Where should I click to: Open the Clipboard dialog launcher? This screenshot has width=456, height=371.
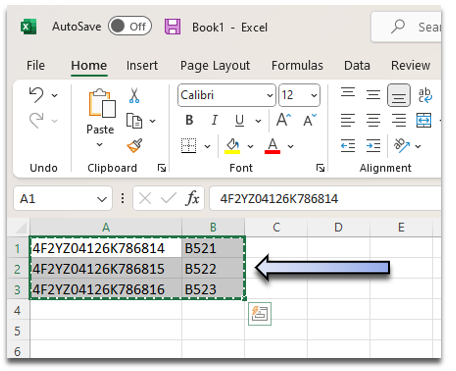[162, 168]
